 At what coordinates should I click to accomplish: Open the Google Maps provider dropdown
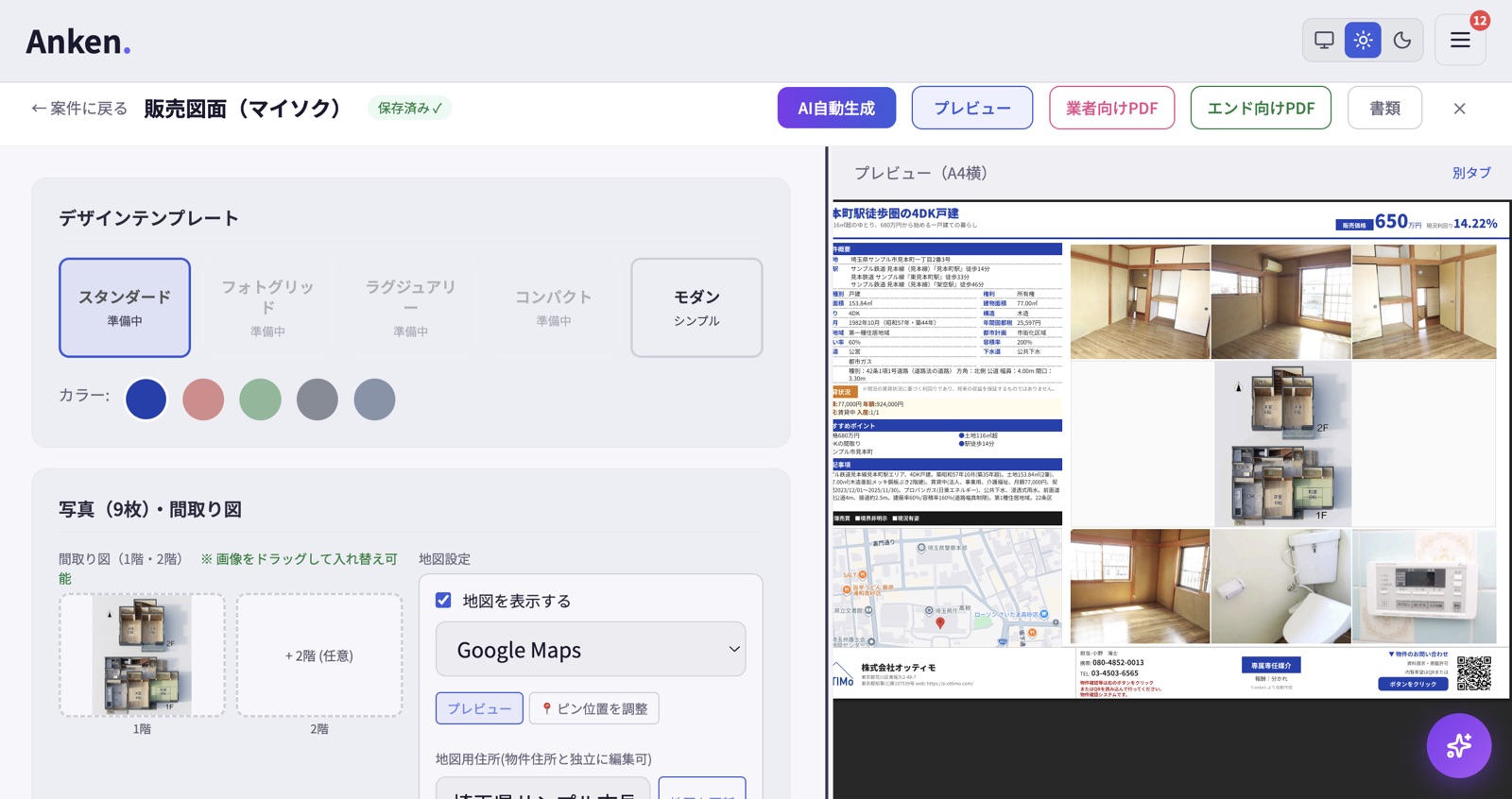591,649
